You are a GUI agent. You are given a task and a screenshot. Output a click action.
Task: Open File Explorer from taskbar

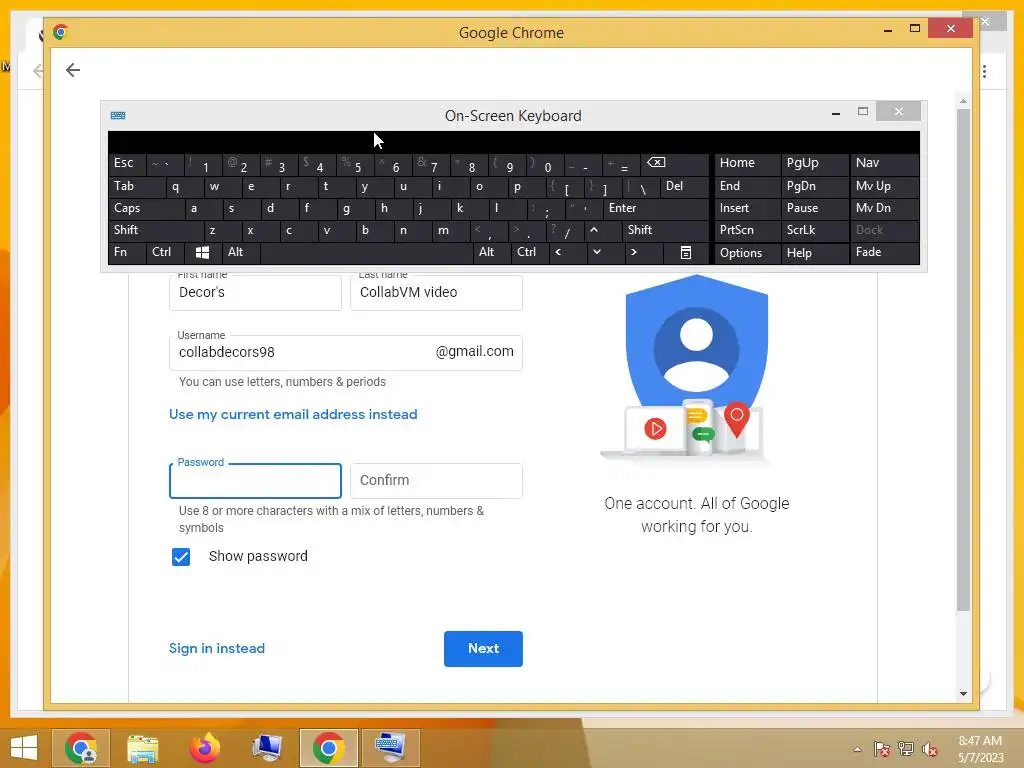pyautogui.click(x=142, y=748)
